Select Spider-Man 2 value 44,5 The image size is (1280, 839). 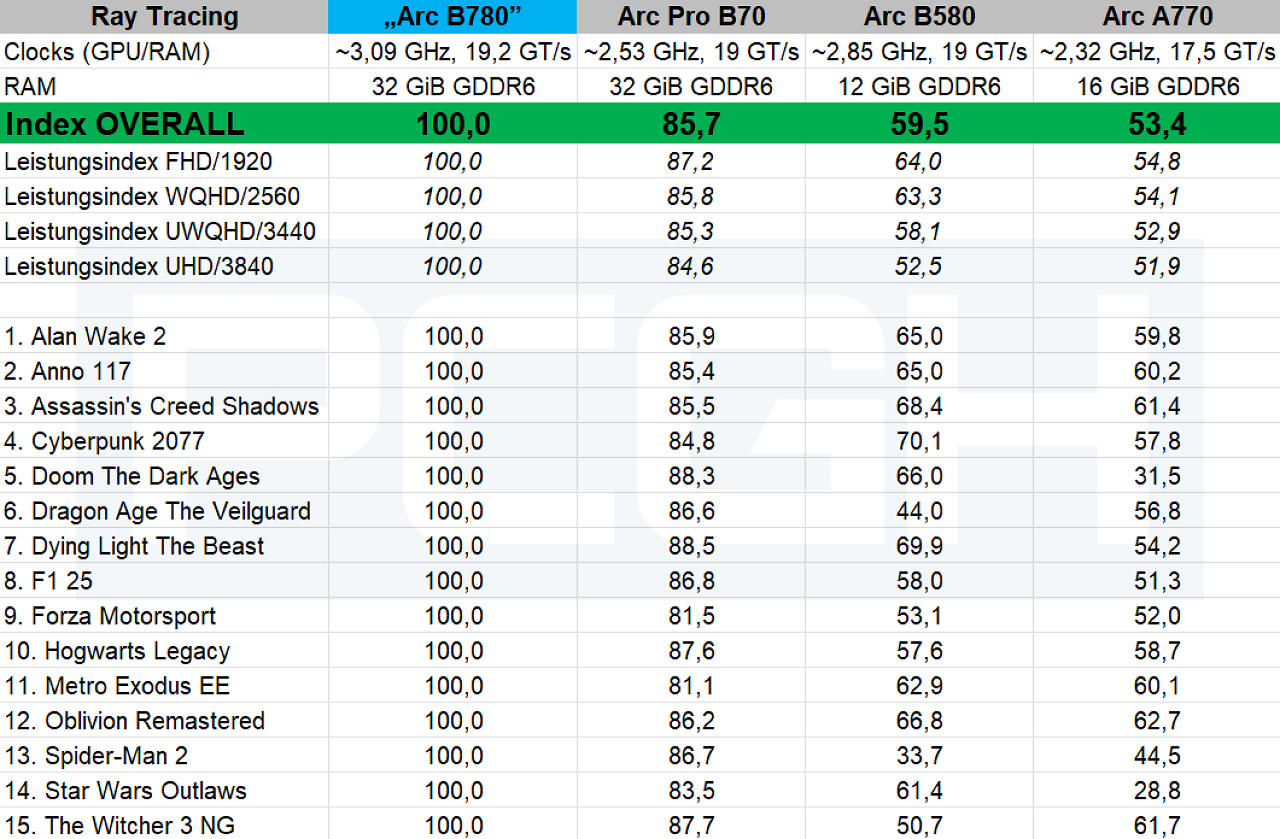(1157, 756)
